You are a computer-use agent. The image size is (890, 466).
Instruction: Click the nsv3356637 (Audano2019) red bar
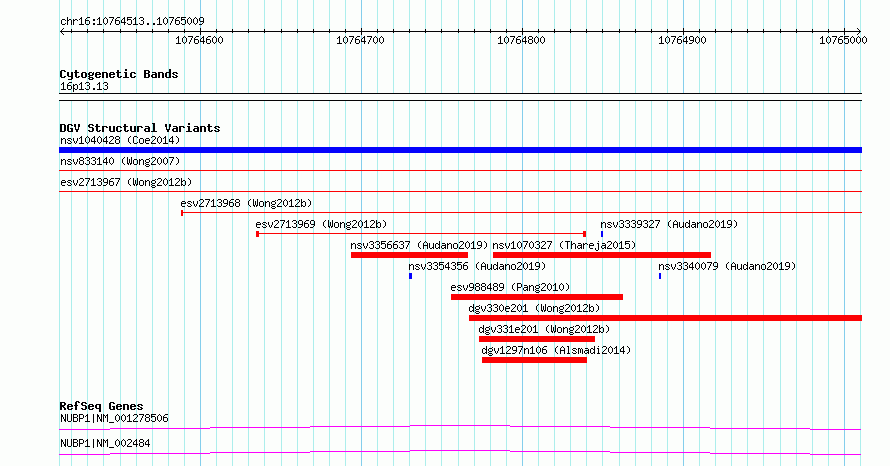409,255
